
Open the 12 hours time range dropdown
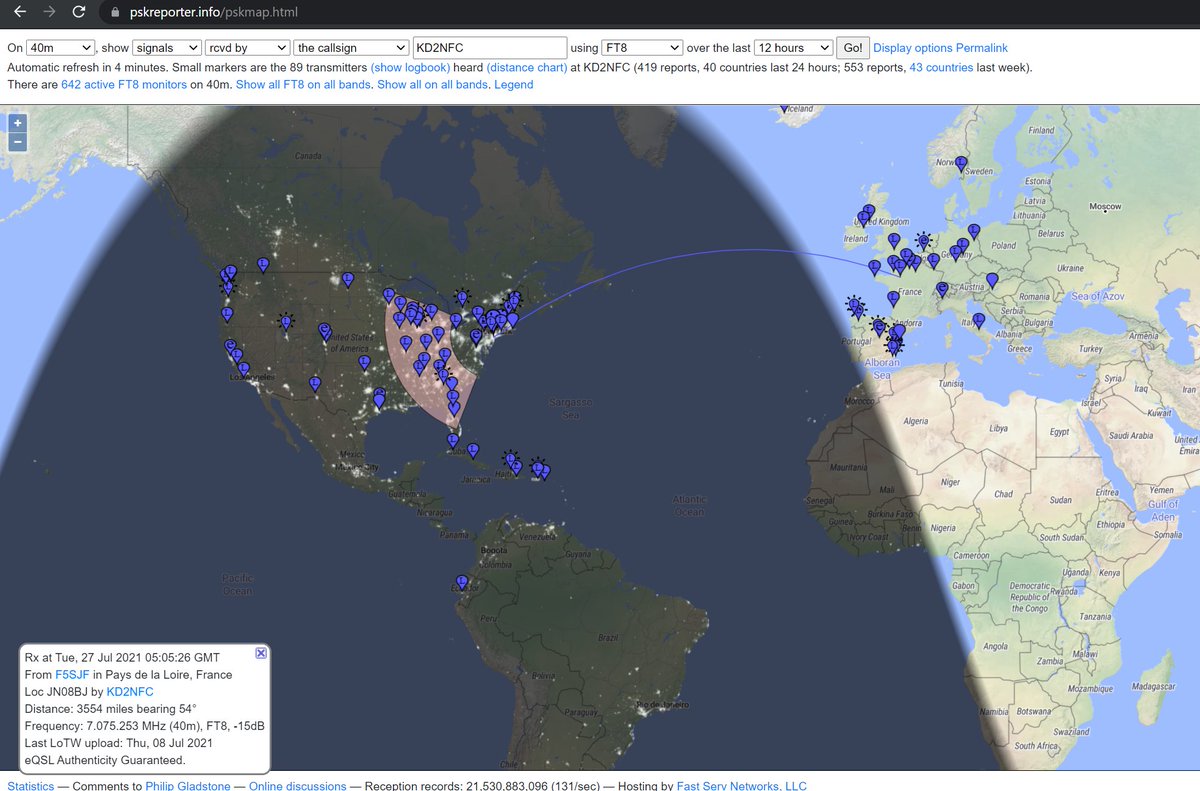[x=793, y=47]
